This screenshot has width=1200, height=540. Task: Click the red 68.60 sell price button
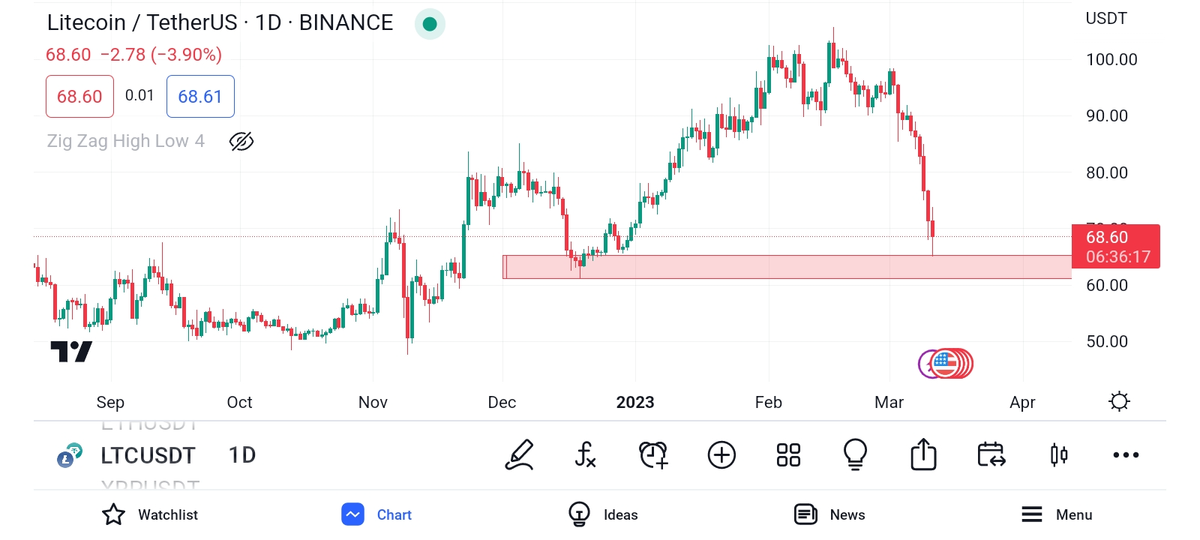79,96
